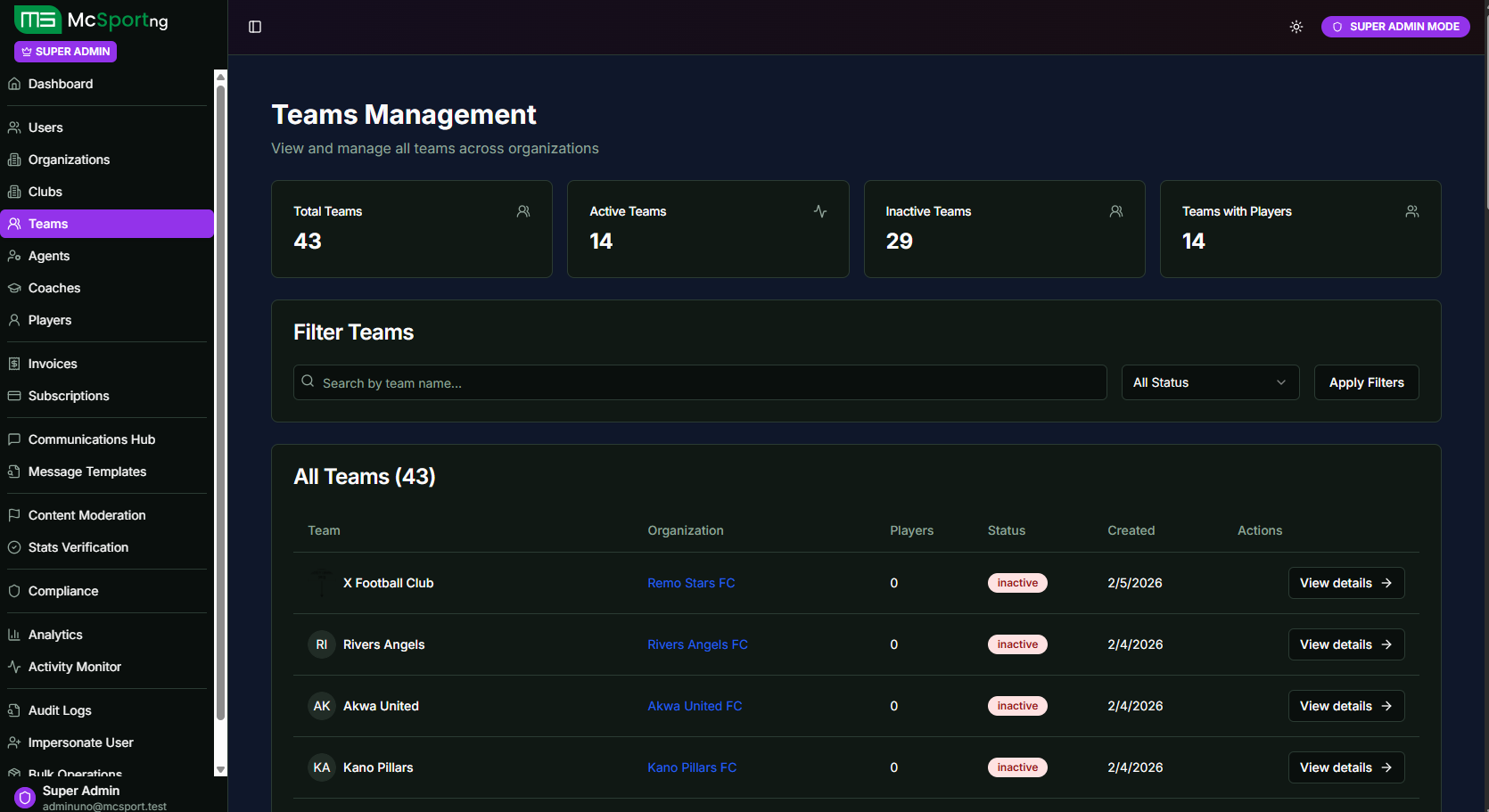This screenshot has width=1489, height=812.
Task: Open the Remo Stars FC organization link
Action: pyautogui.click(x=691, y=583)
